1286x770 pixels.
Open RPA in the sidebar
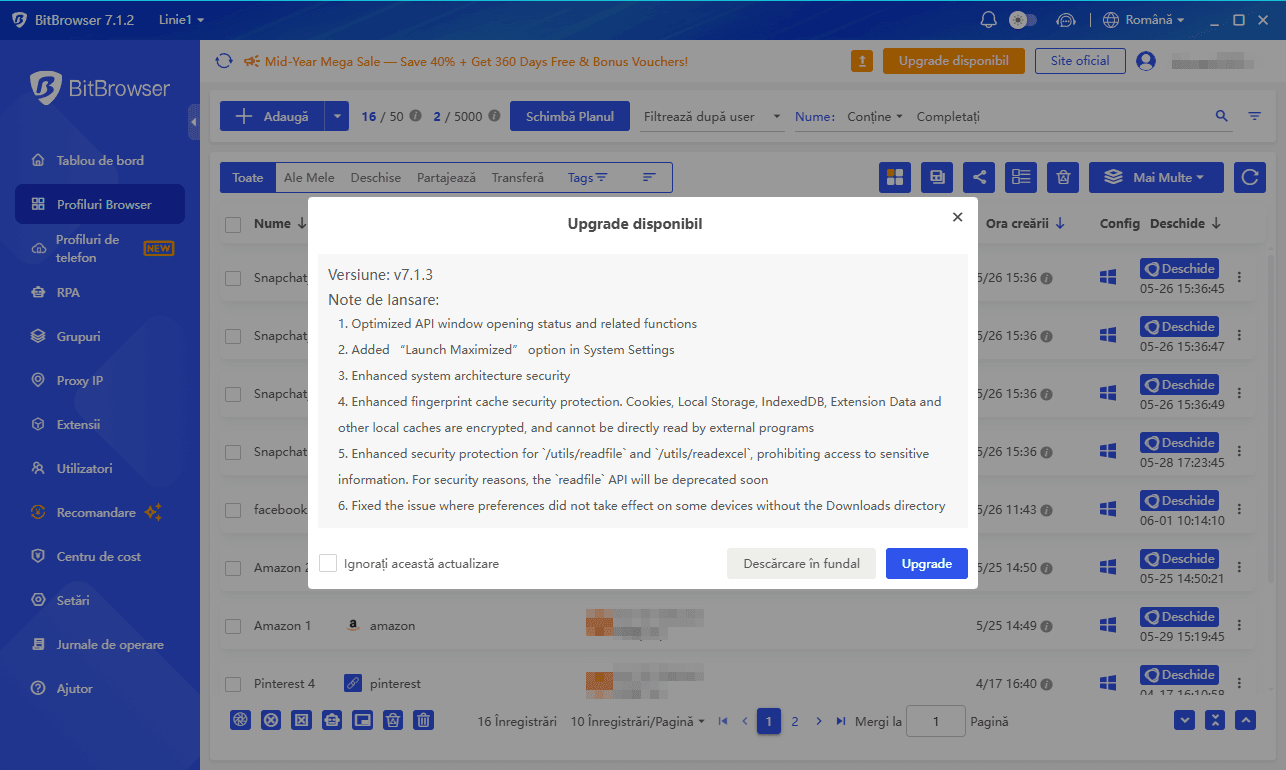[100, 292]
